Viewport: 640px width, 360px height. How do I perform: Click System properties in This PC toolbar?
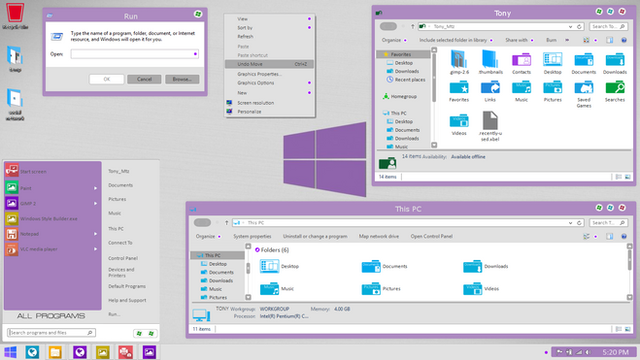[x=252, y=236]
